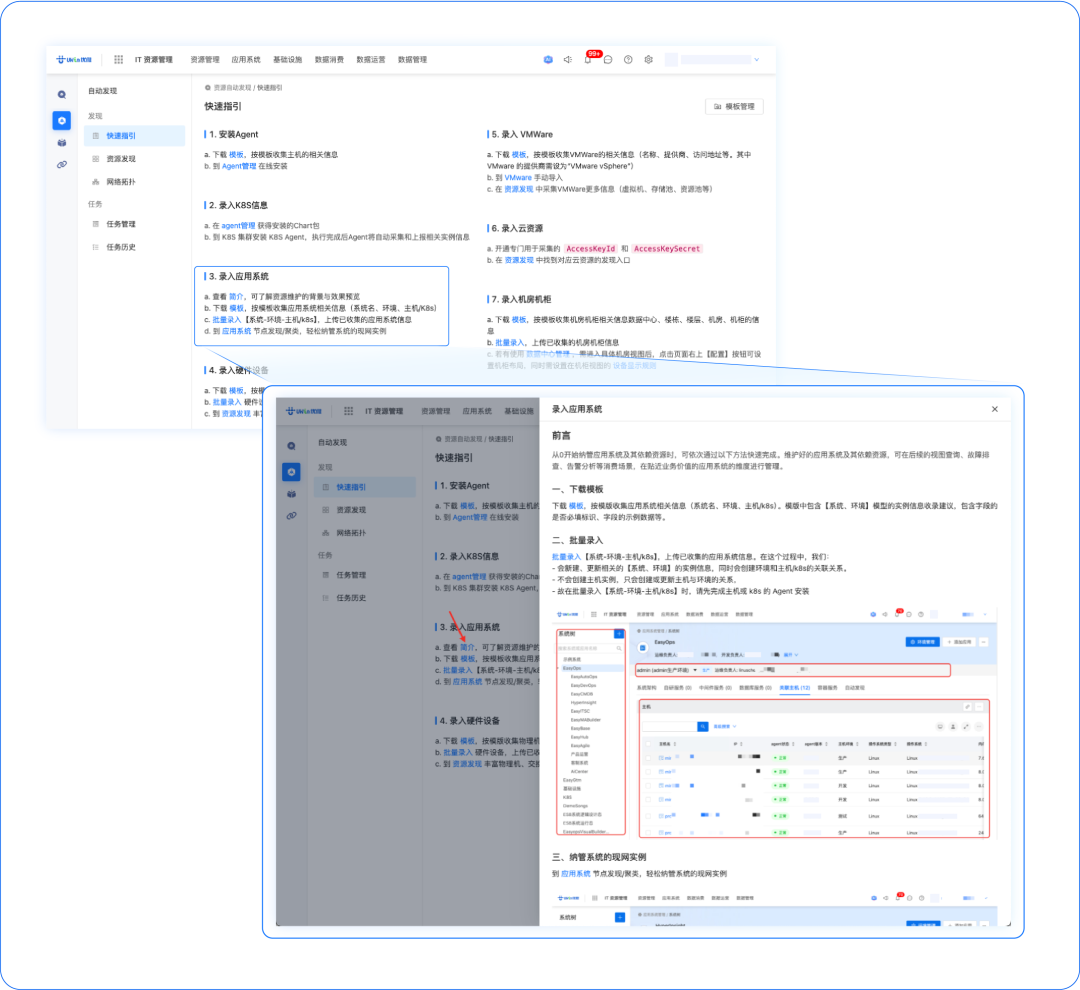Screen dimensions: 1080x990
Task: Open 数据运营 menu in upper header
Action: click(x=371, y=60)
